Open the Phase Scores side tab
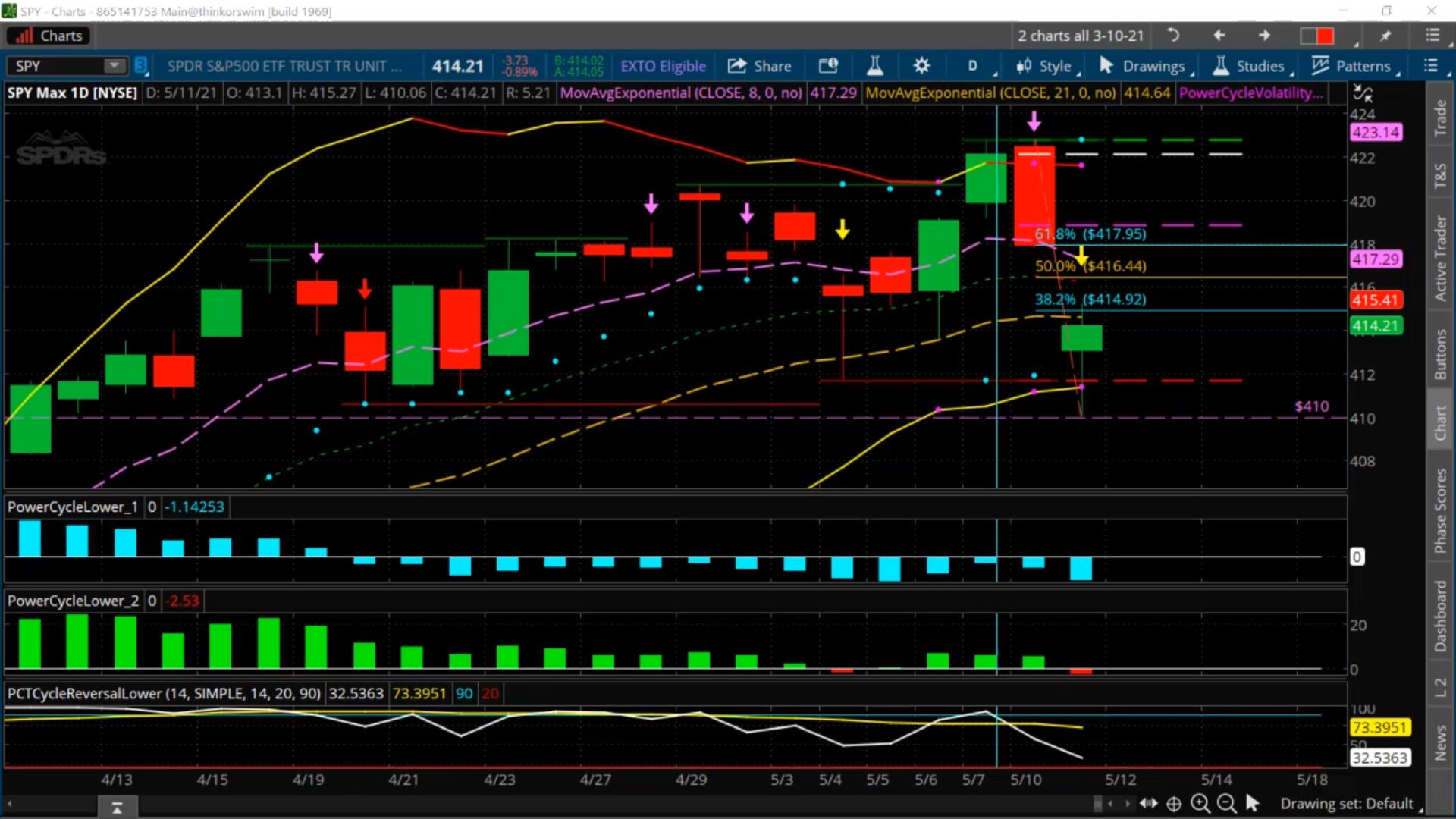 point(1440,510)
